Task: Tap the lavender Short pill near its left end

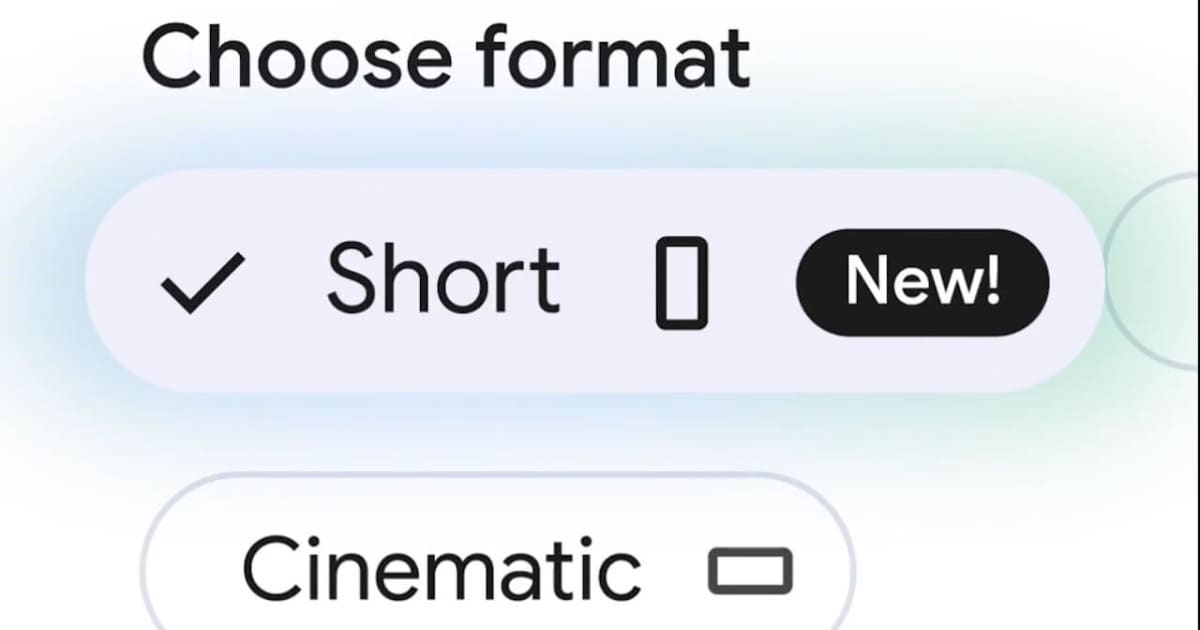Action: click(x=125, y=283)
